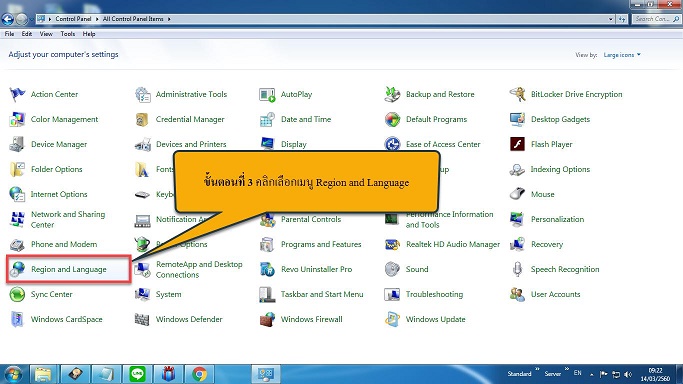Open the User Accounts link
The image size is (683, 384).
click(x=555, y=294)
